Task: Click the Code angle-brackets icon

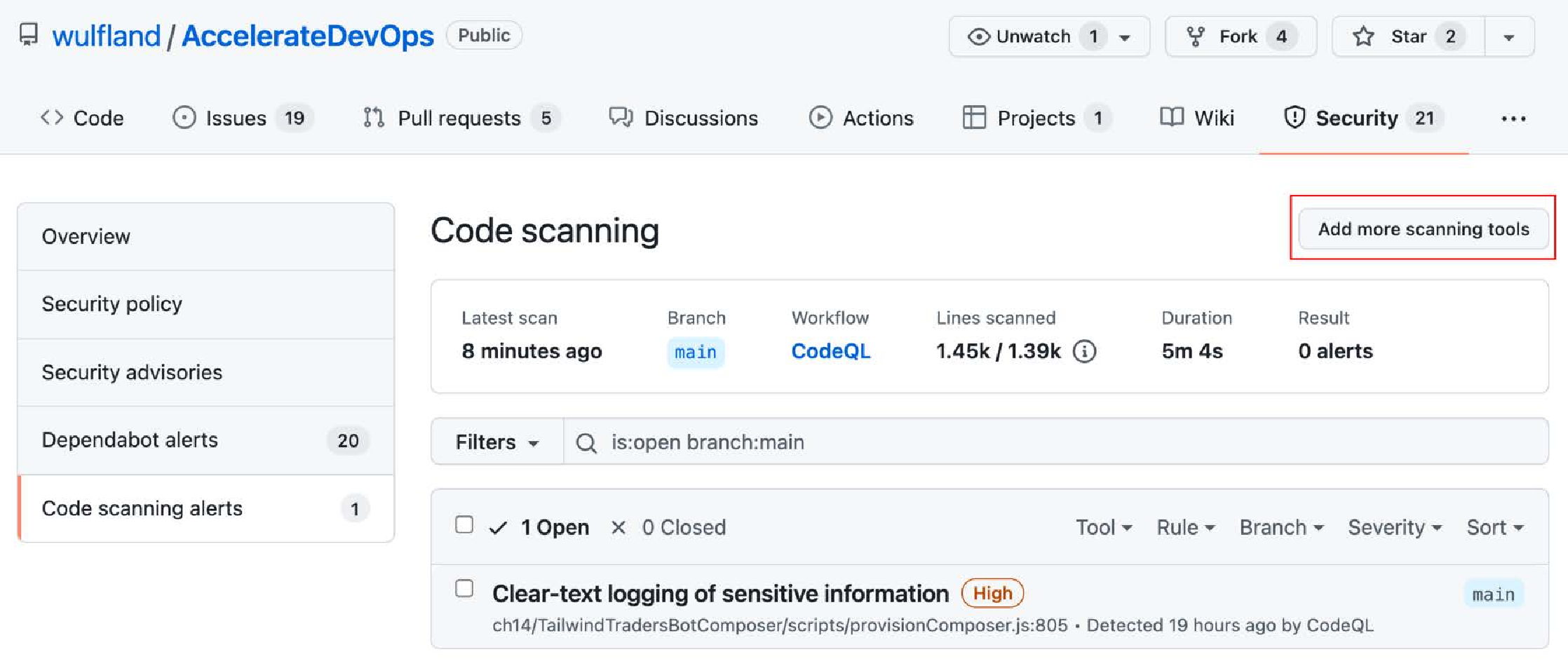Action: [52, 118]
